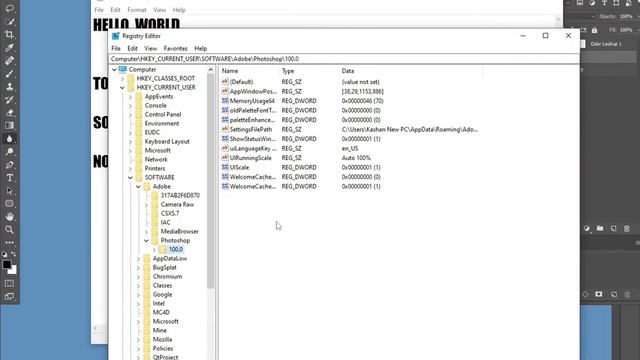The height and width of the screenshot is (360, 640).
Task: Click the swap foreground/background colors arrow
Action: pos(14,254)
